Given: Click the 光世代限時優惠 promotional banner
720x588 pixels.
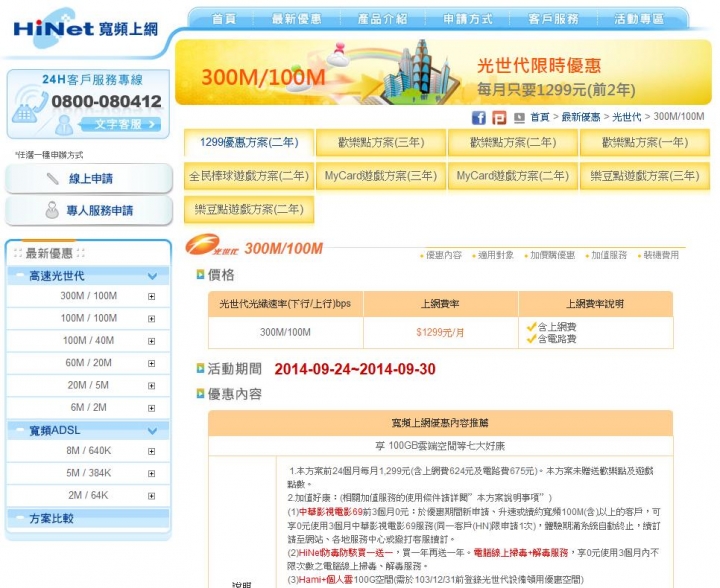Looking at the screenshot, I should pyautogui.click(x=443, y=73).
